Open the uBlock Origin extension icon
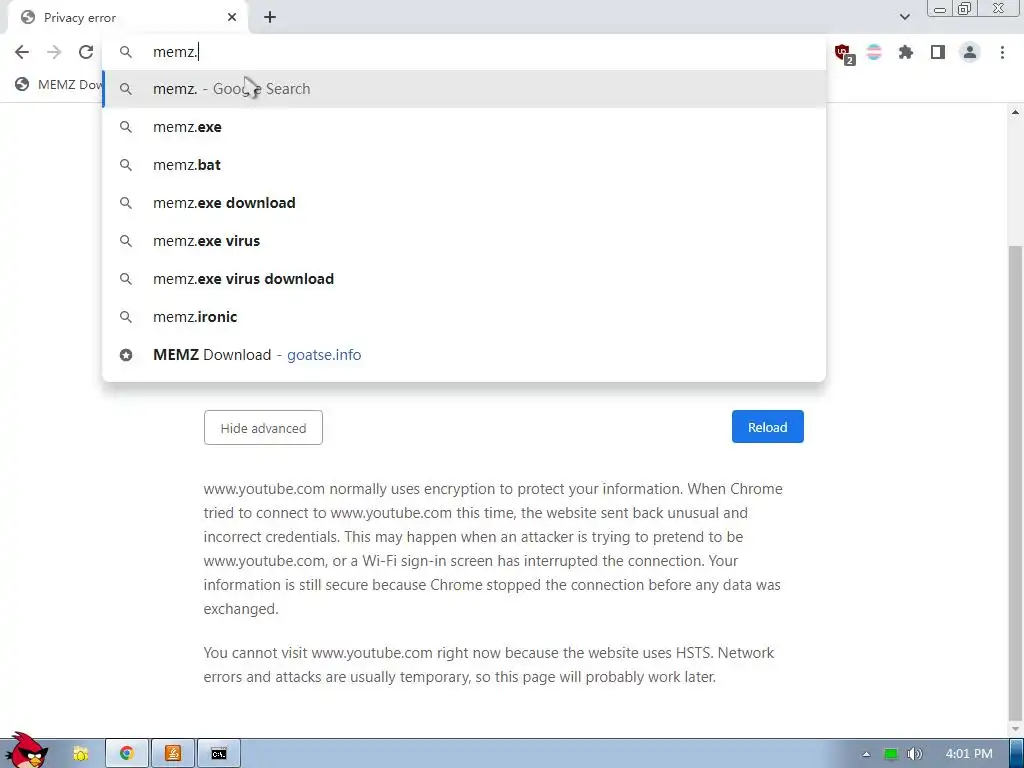 click(843, 53)
